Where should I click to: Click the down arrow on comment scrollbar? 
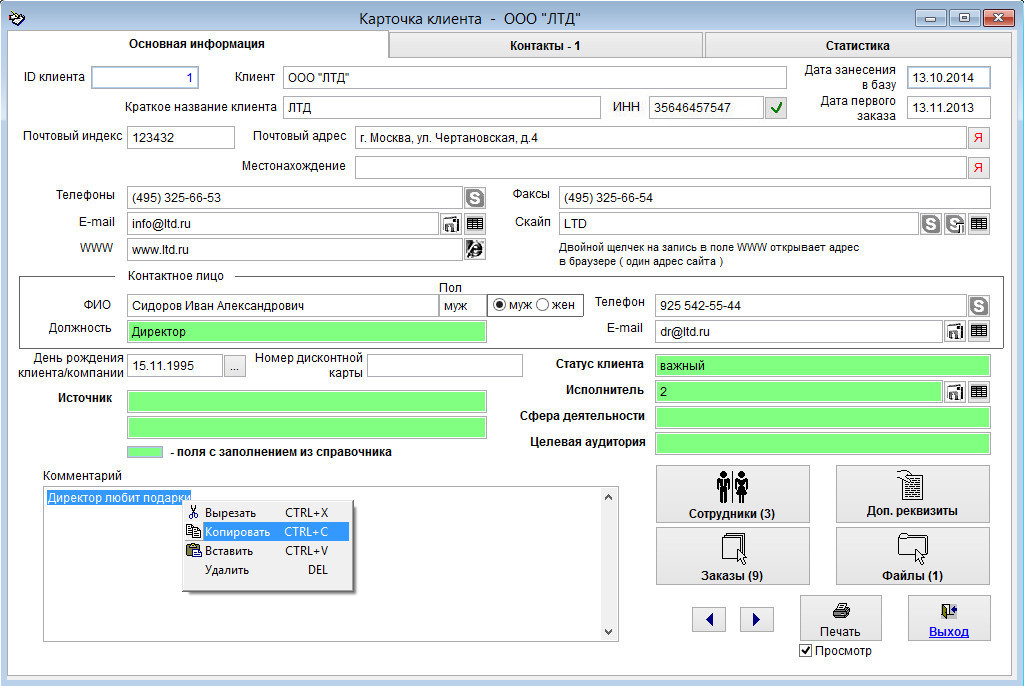coord(610,632)
